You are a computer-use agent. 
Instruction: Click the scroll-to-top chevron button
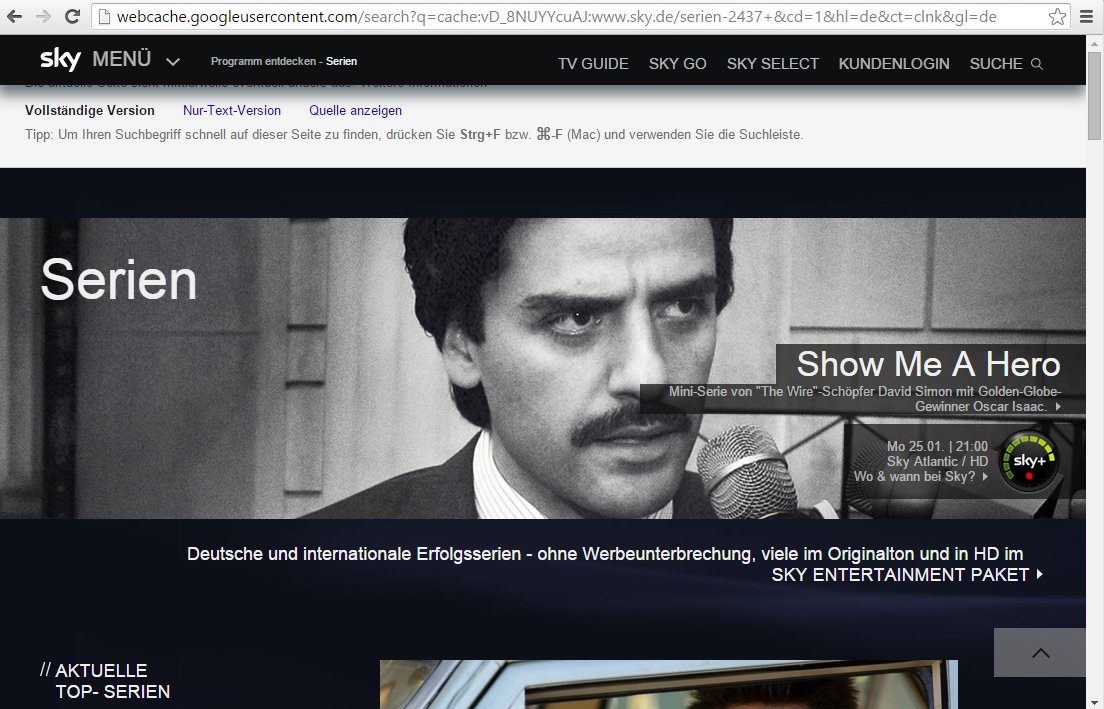point(1040,653)
